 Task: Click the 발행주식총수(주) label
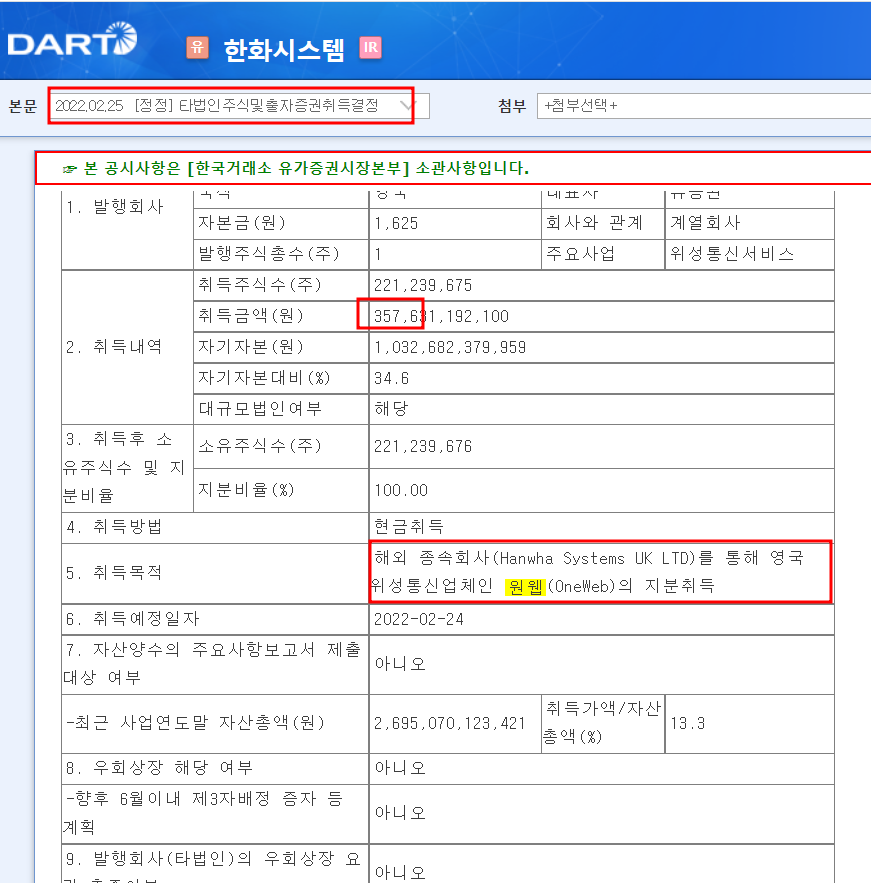pyautogui.click(x=269, y=255)
